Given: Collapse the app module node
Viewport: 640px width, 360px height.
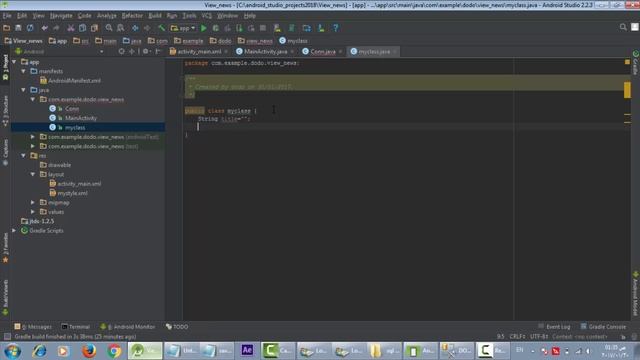Looking at the screenshot, I should pos(14,62).
